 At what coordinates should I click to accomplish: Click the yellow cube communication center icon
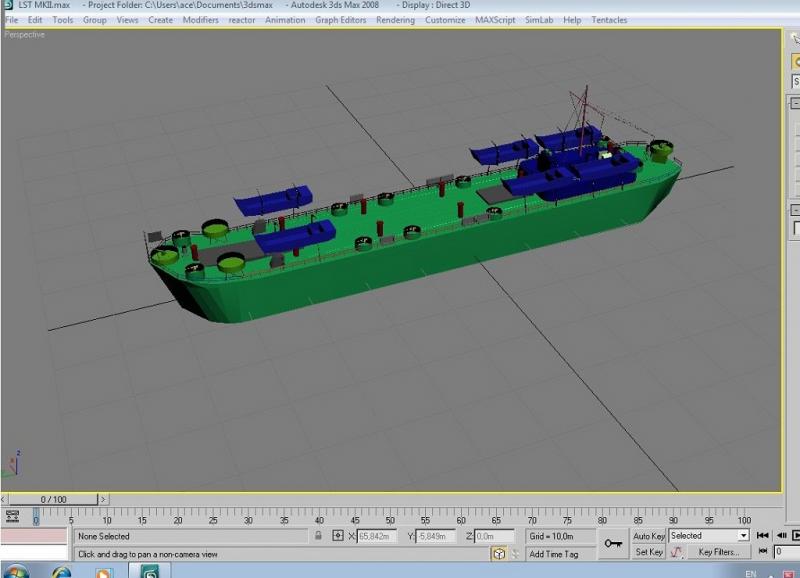click(x=499, y=554)
